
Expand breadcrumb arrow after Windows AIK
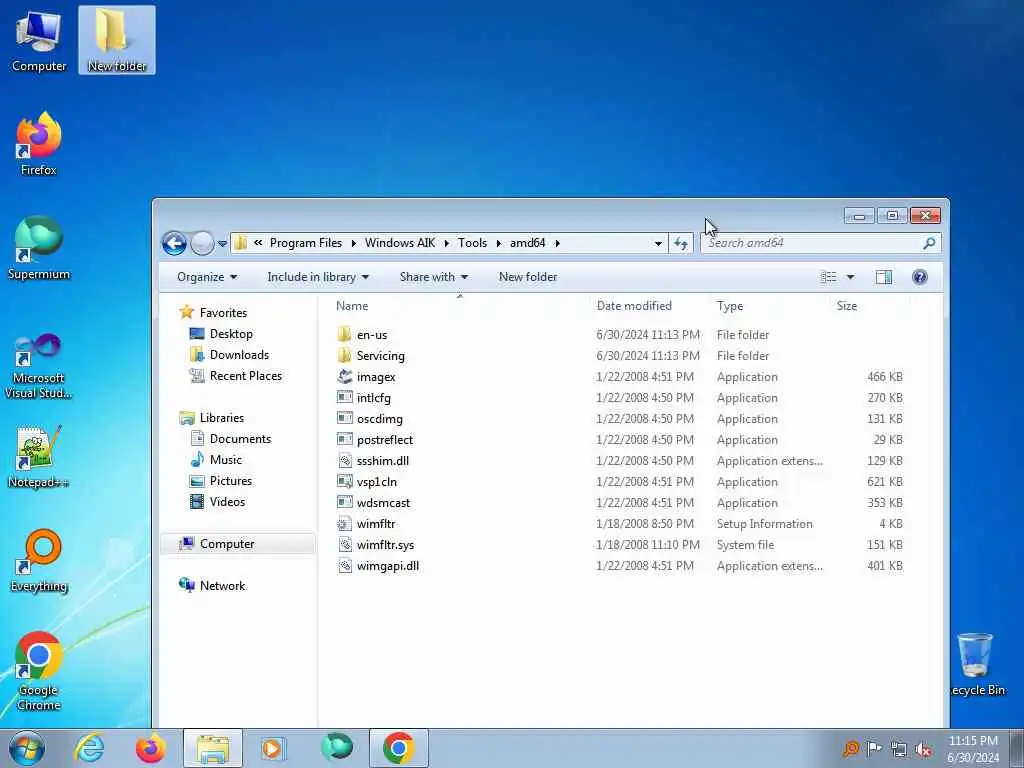(x=447, y=243)
